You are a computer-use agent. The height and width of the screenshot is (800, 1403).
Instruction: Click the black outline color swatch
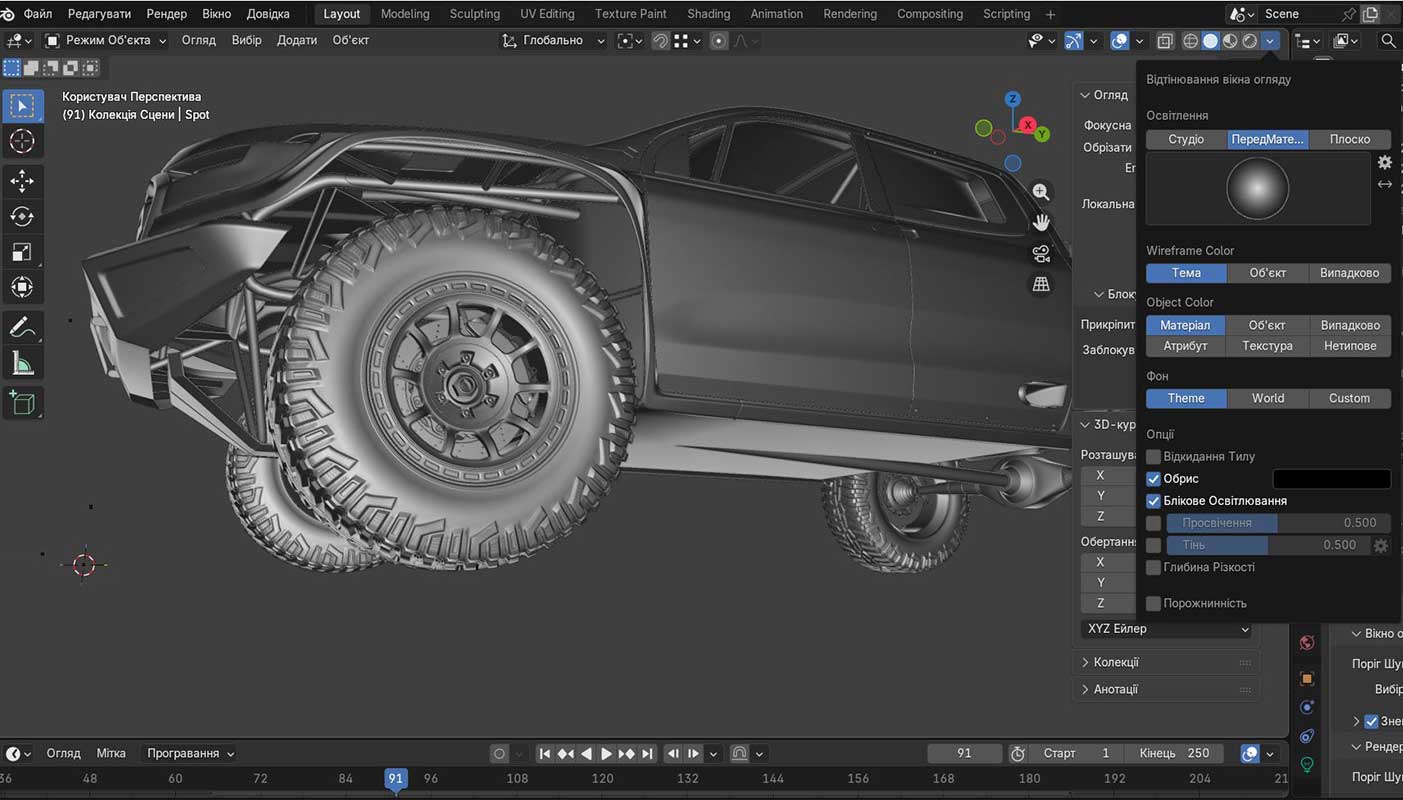click(x=1330, y=479)
